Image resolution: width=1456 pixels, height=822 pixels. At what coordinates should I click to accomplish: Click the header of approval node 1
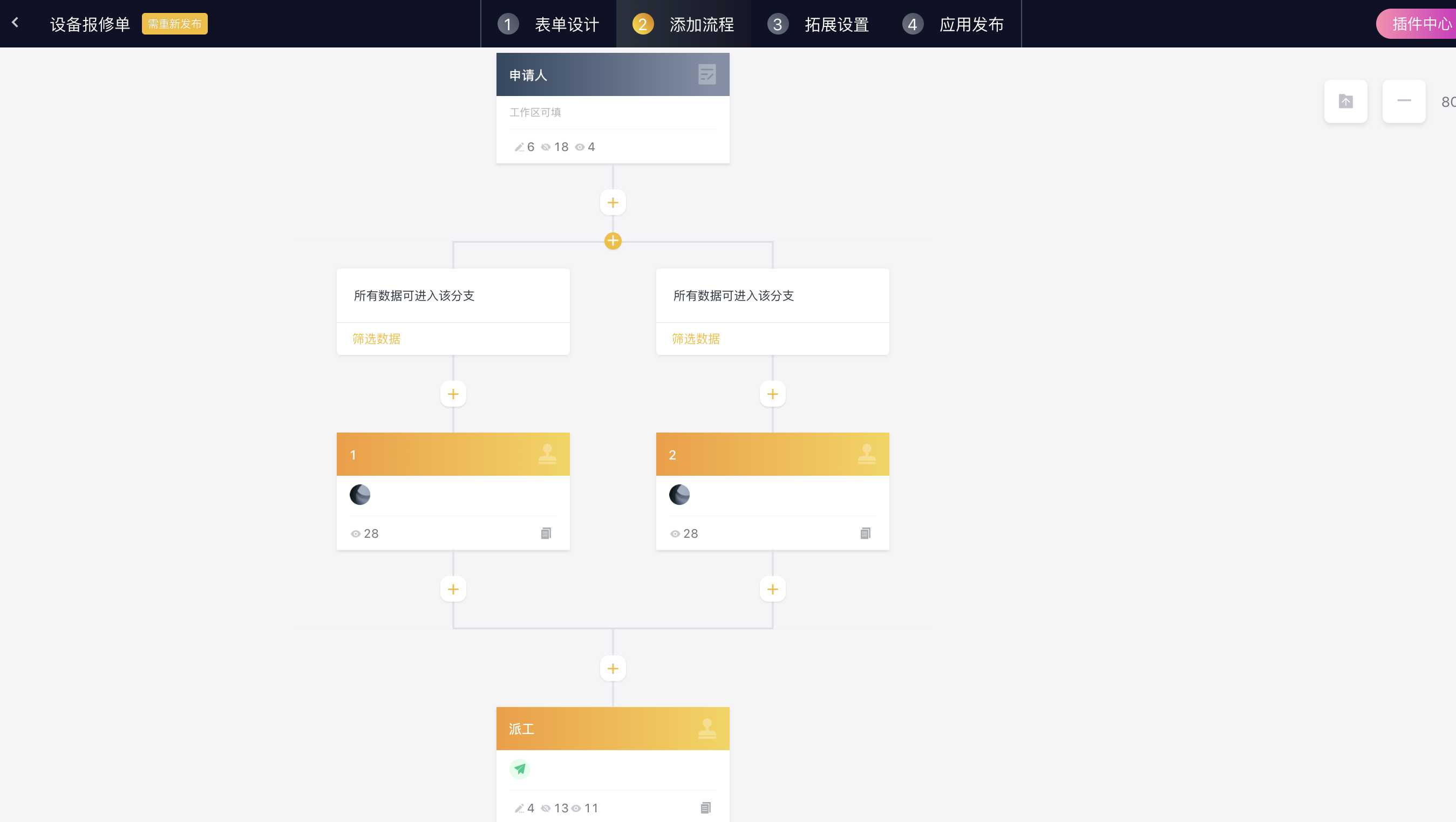(x=453, y=454)
